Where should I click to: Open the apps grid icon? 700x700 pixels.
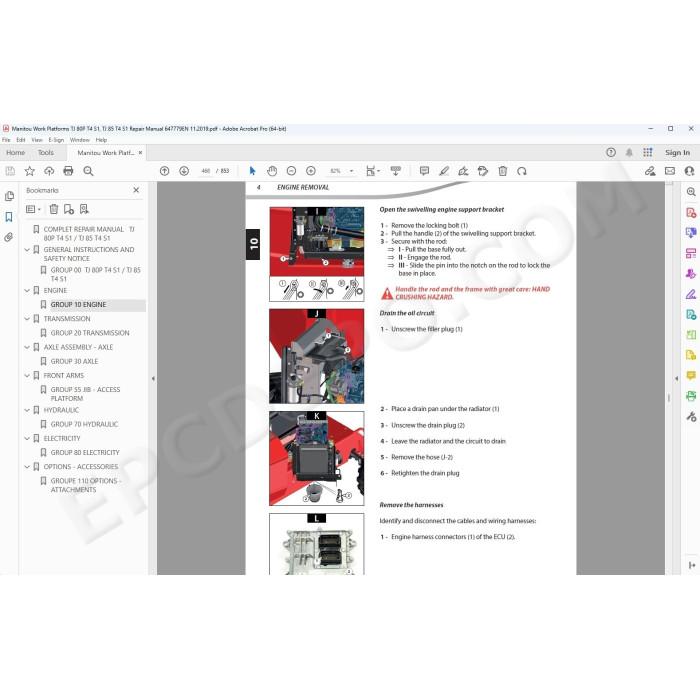648,153
